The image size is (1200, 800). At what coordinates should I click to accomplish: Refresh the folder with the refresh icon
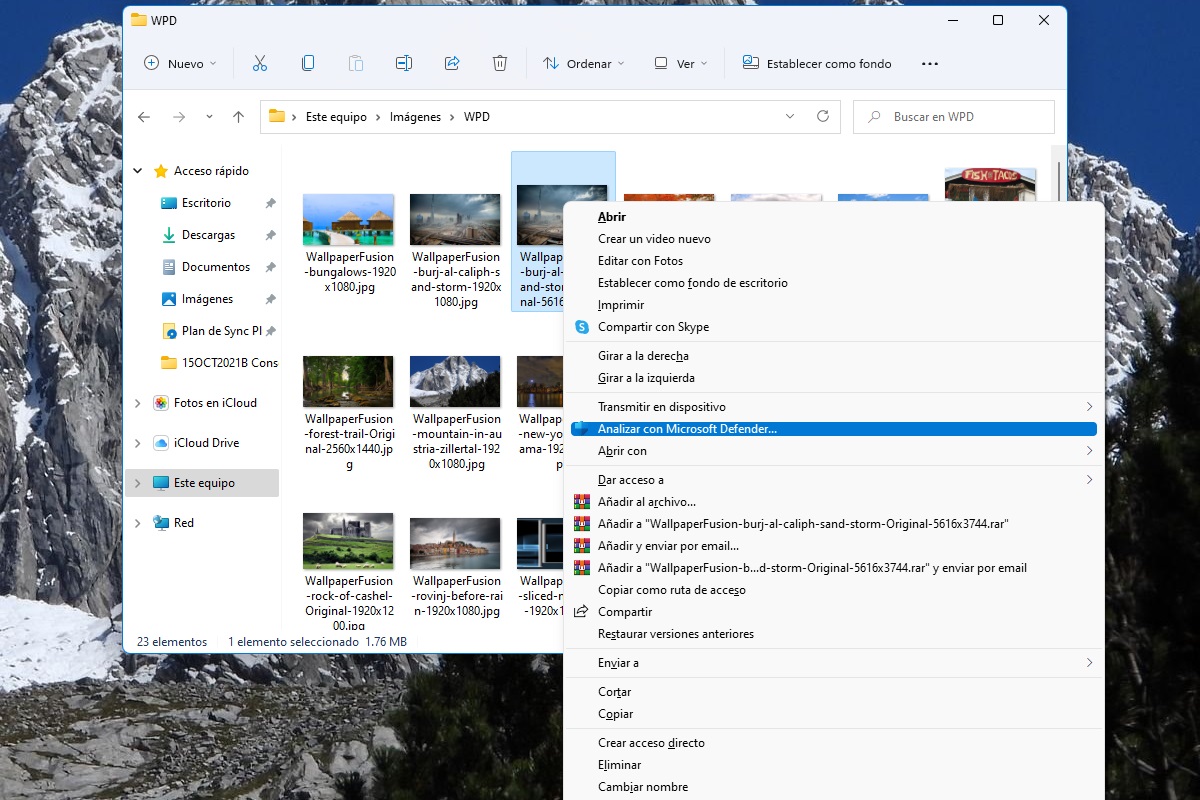823,116
